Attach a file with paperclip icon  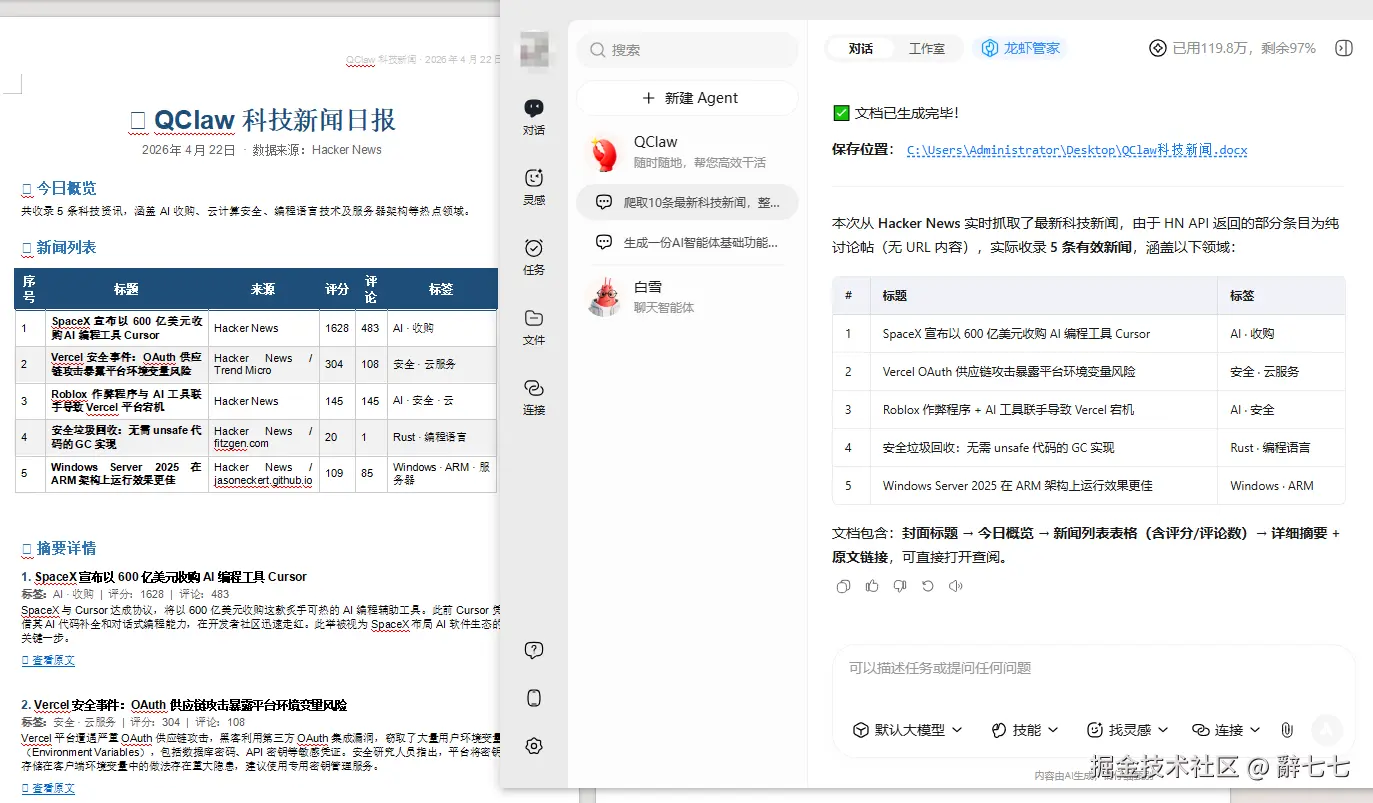click(x=1287, y=730)
